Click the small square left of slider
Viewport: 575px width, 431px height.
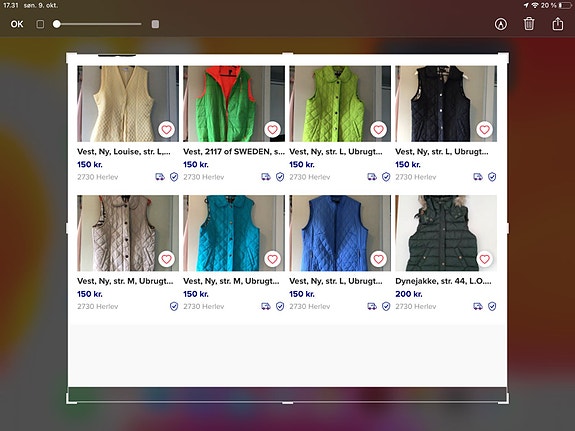click(x=40, y=24)
